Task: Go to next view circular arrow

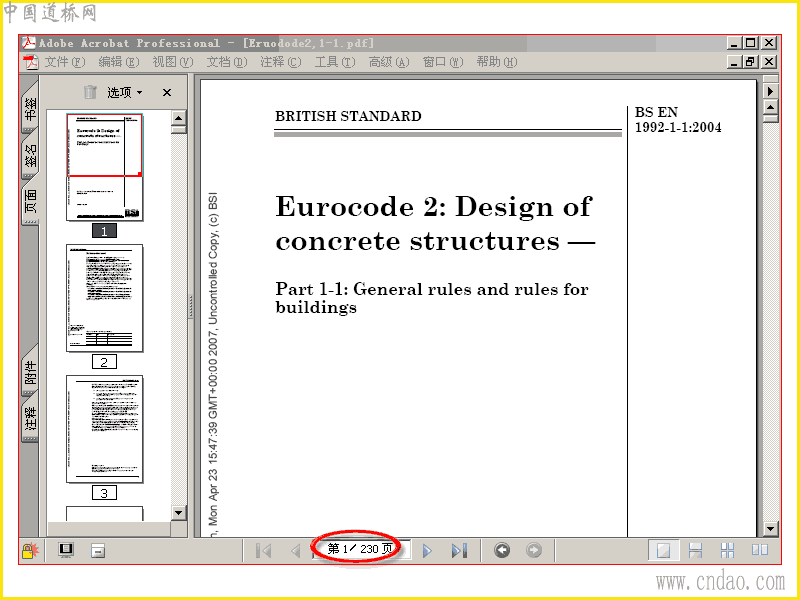Action: 534,550
